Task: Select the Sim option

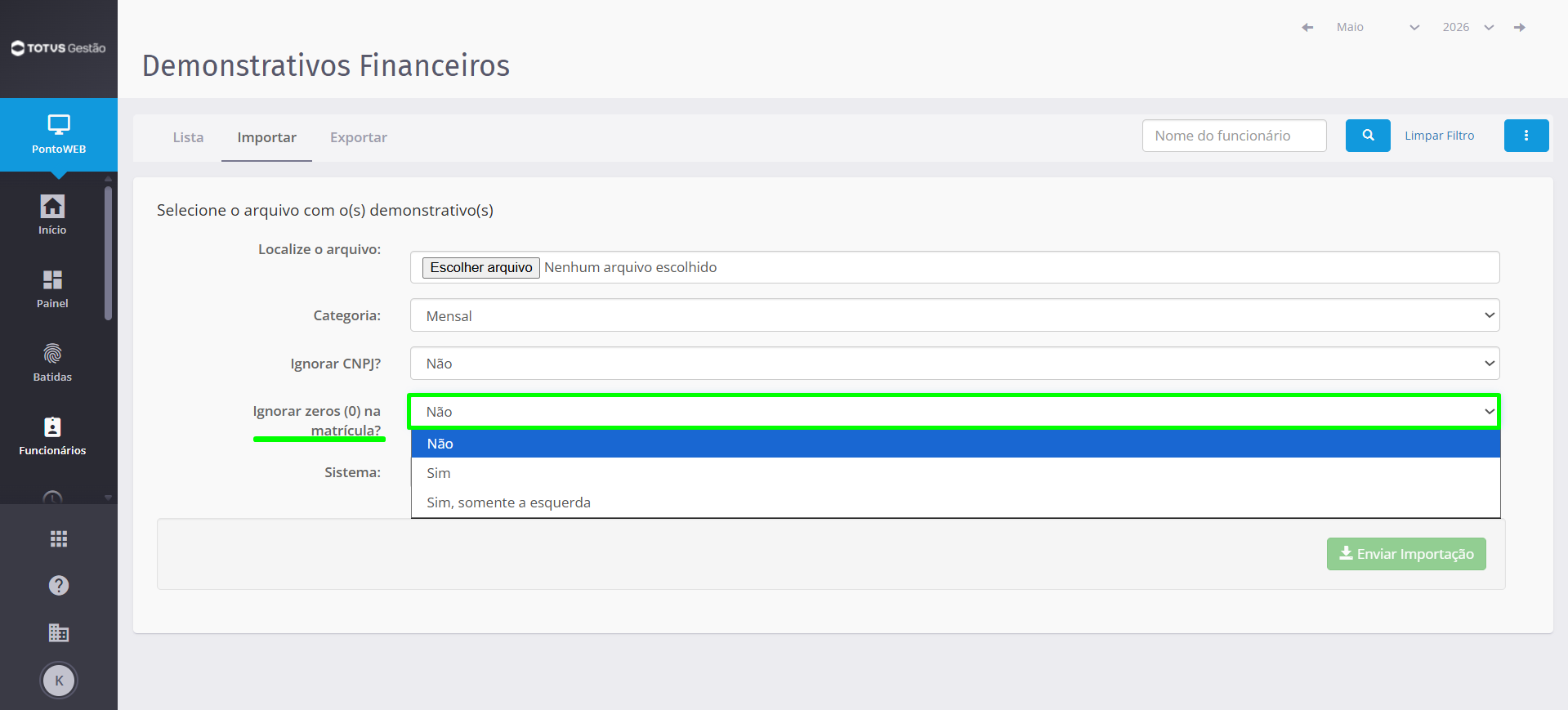Action: click(x=955, y=473)
